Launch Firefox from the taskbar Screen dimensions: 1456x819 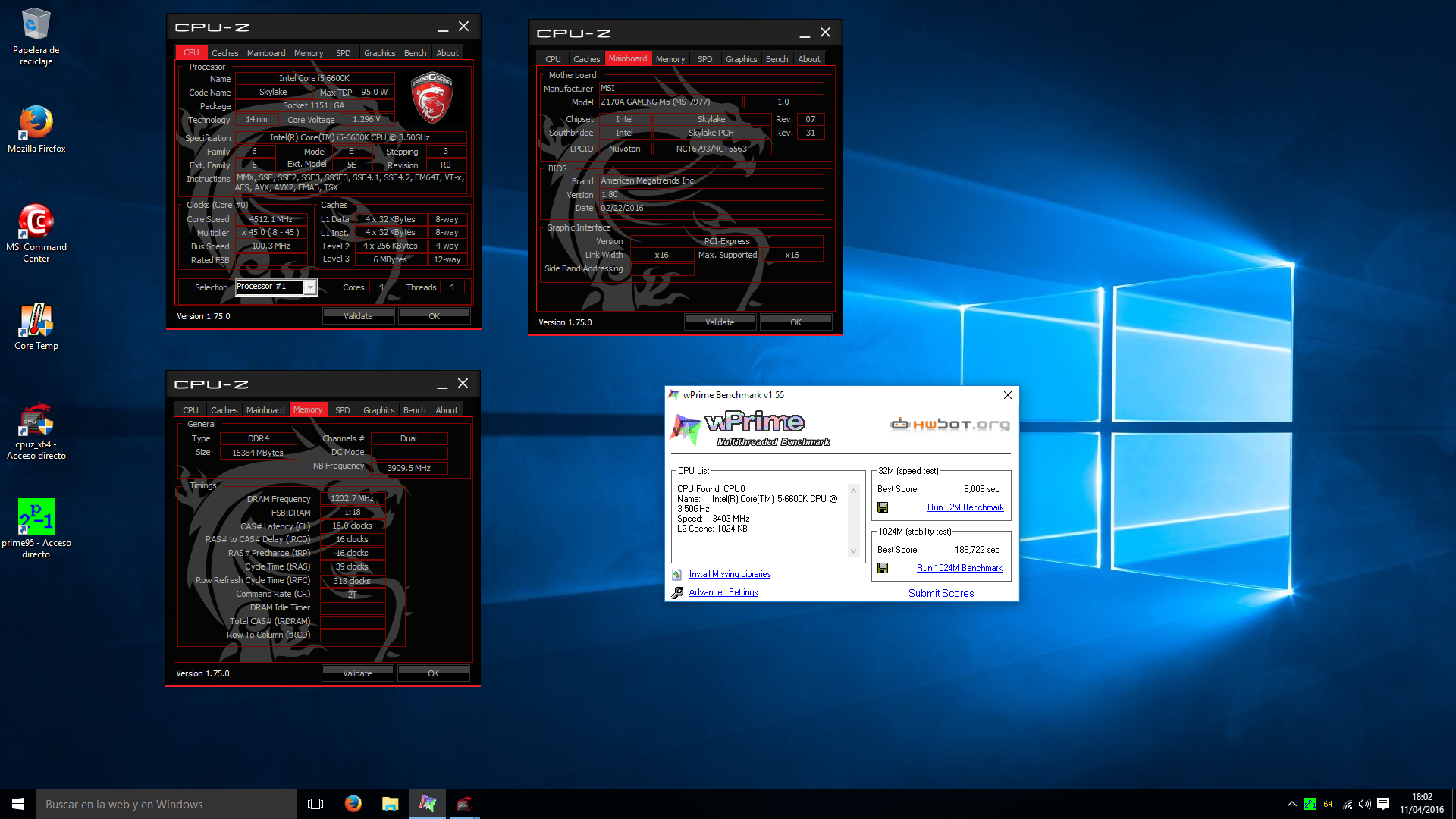pyautogui.click(x=353, y=804)
